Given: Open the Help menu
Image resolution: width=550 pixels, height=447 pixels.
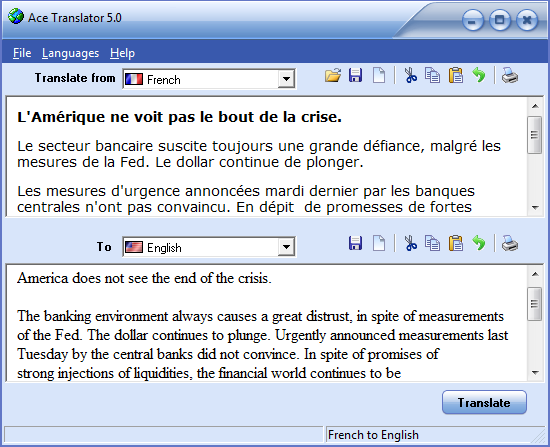Looking at the screenshot, I should (122, 53).
